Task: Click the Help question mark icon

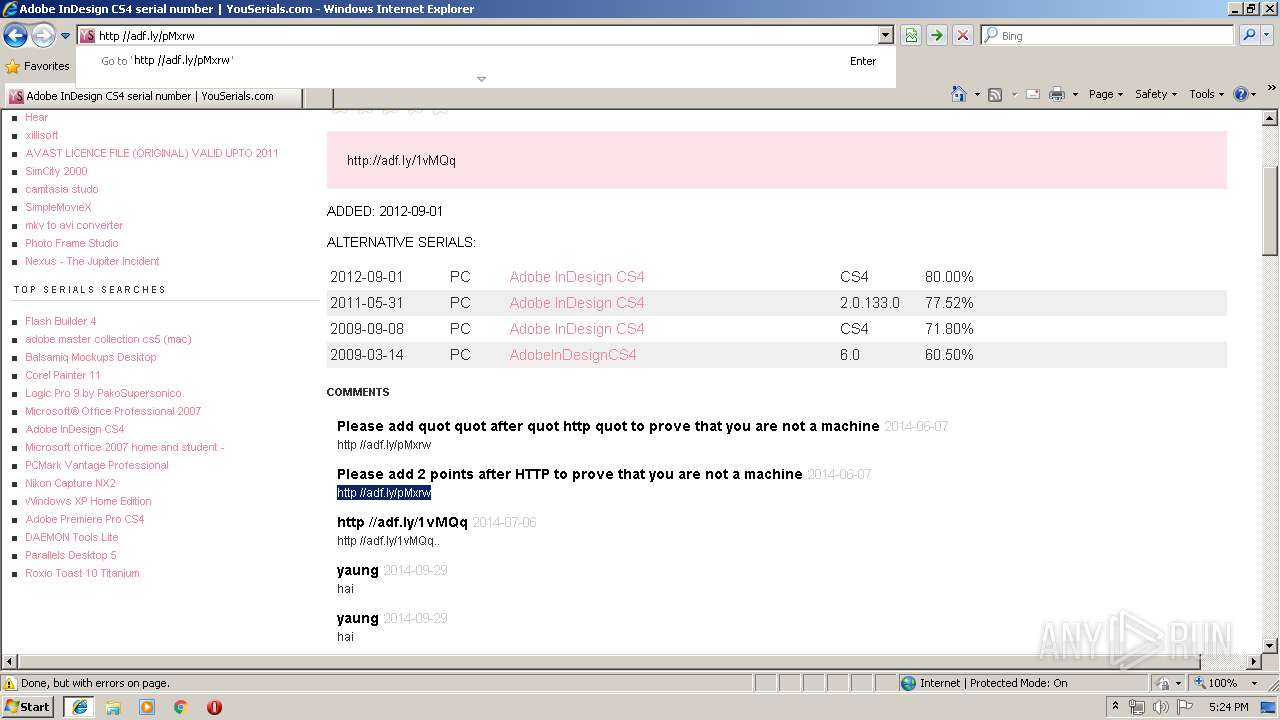Action: tap(1241, 94)
